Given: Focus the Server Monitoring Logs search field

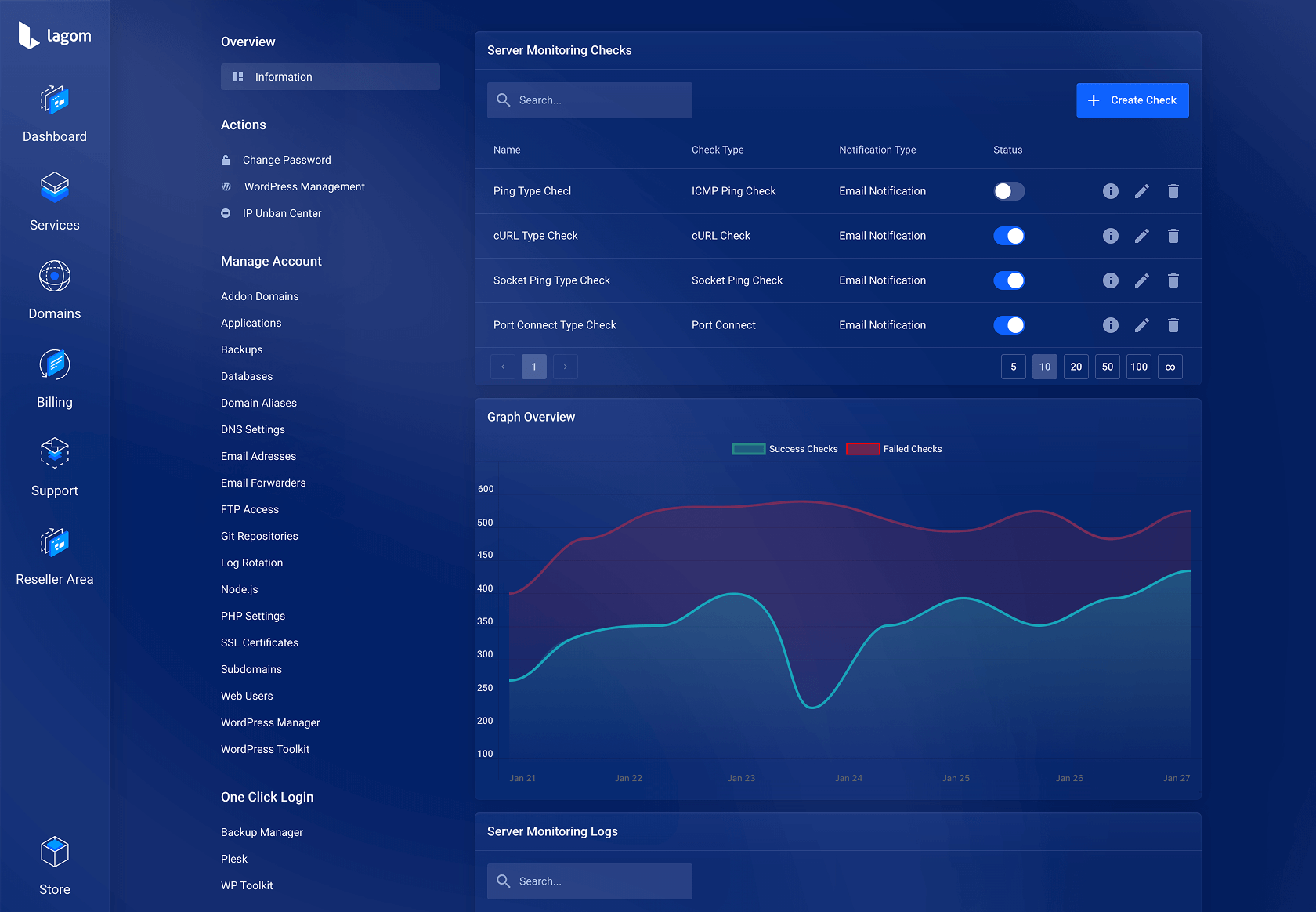Looking at the screenshot, I should pos(590,881).
